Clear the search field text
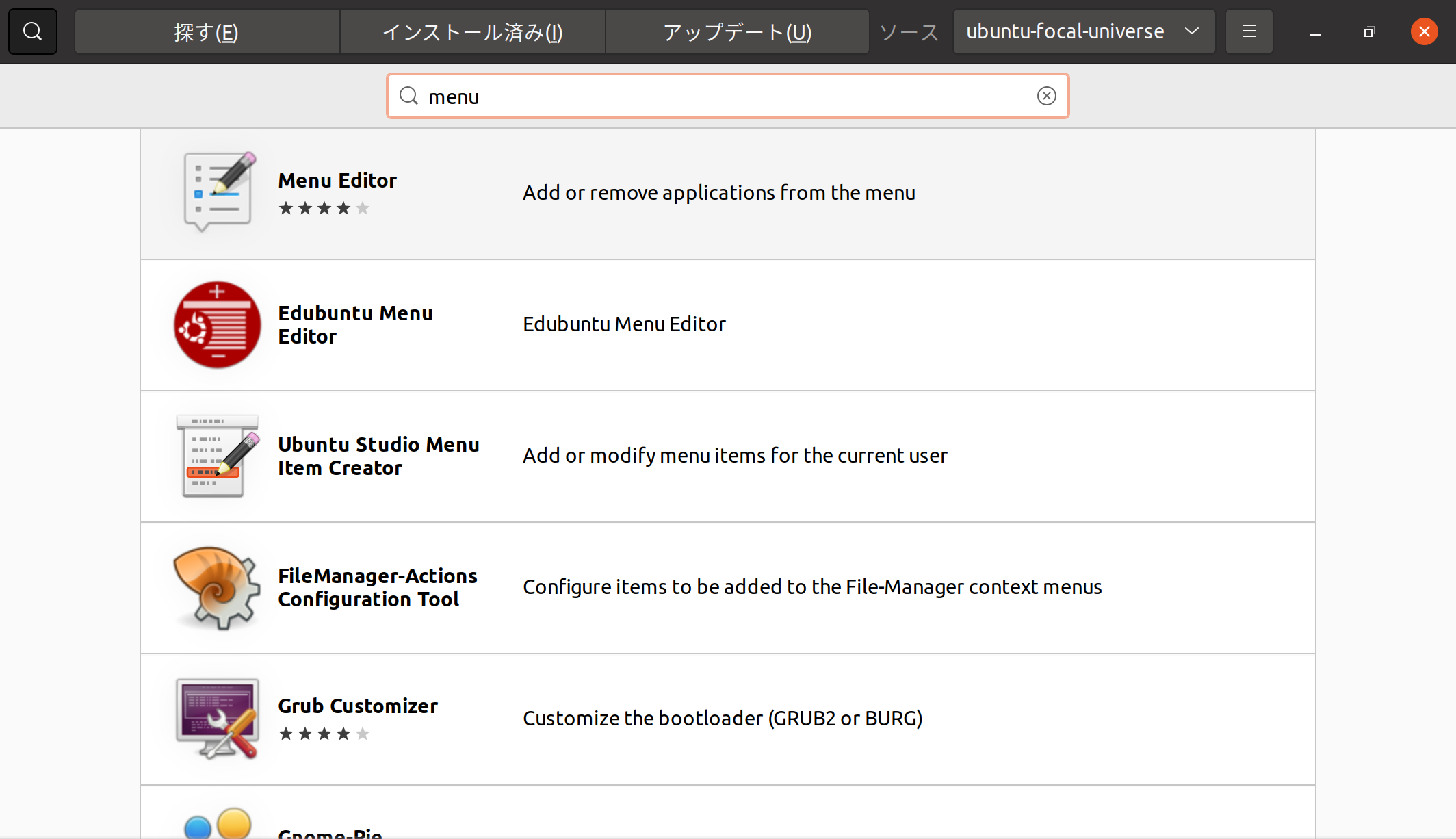1456x839 pixels. (x=1046, y=96)
